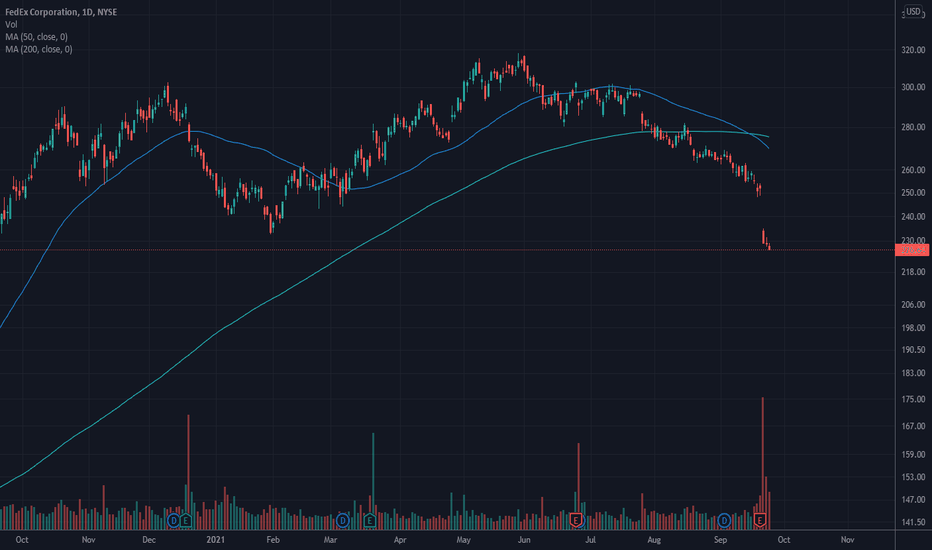
Task: Click the May label on time axis
Action: (464, 540)
